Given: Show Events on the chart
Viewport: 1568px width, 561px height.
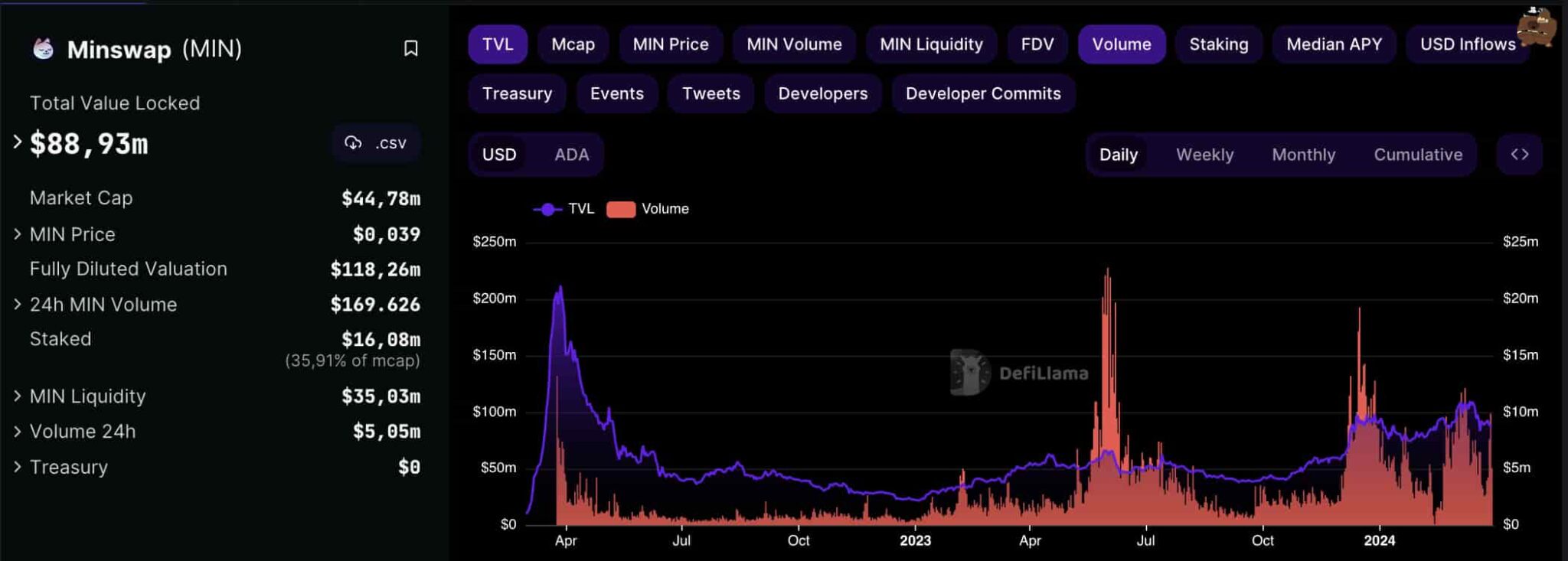Looking at the screenshot, I should coord(616,93).
